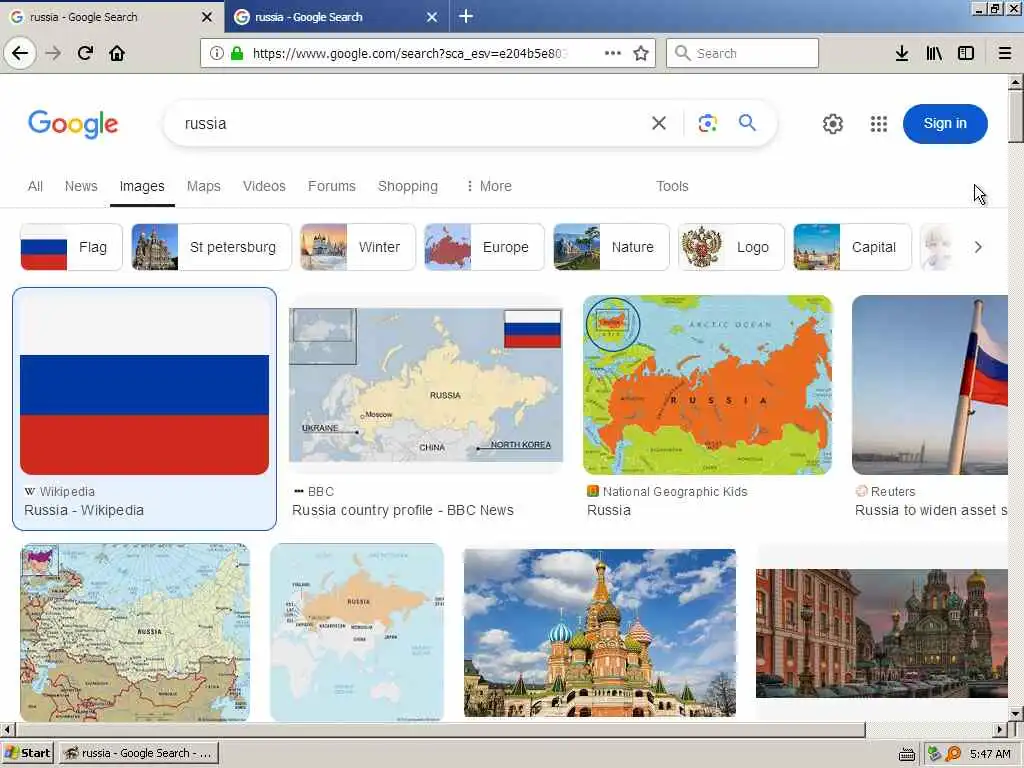
Task: Expand the More search filters menu
Action: [488, 186]
